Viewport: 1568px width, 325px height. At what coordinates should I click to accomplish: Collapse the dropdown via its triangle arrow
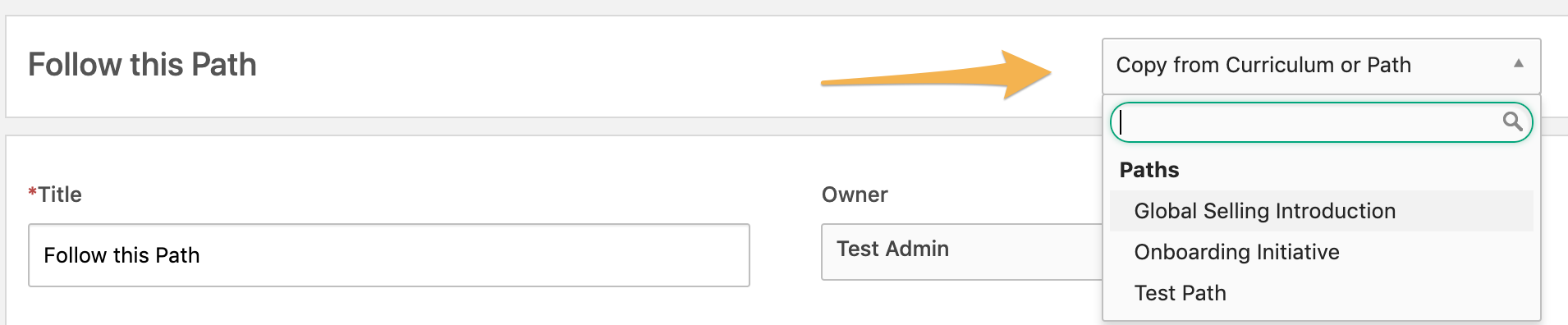1519,63
